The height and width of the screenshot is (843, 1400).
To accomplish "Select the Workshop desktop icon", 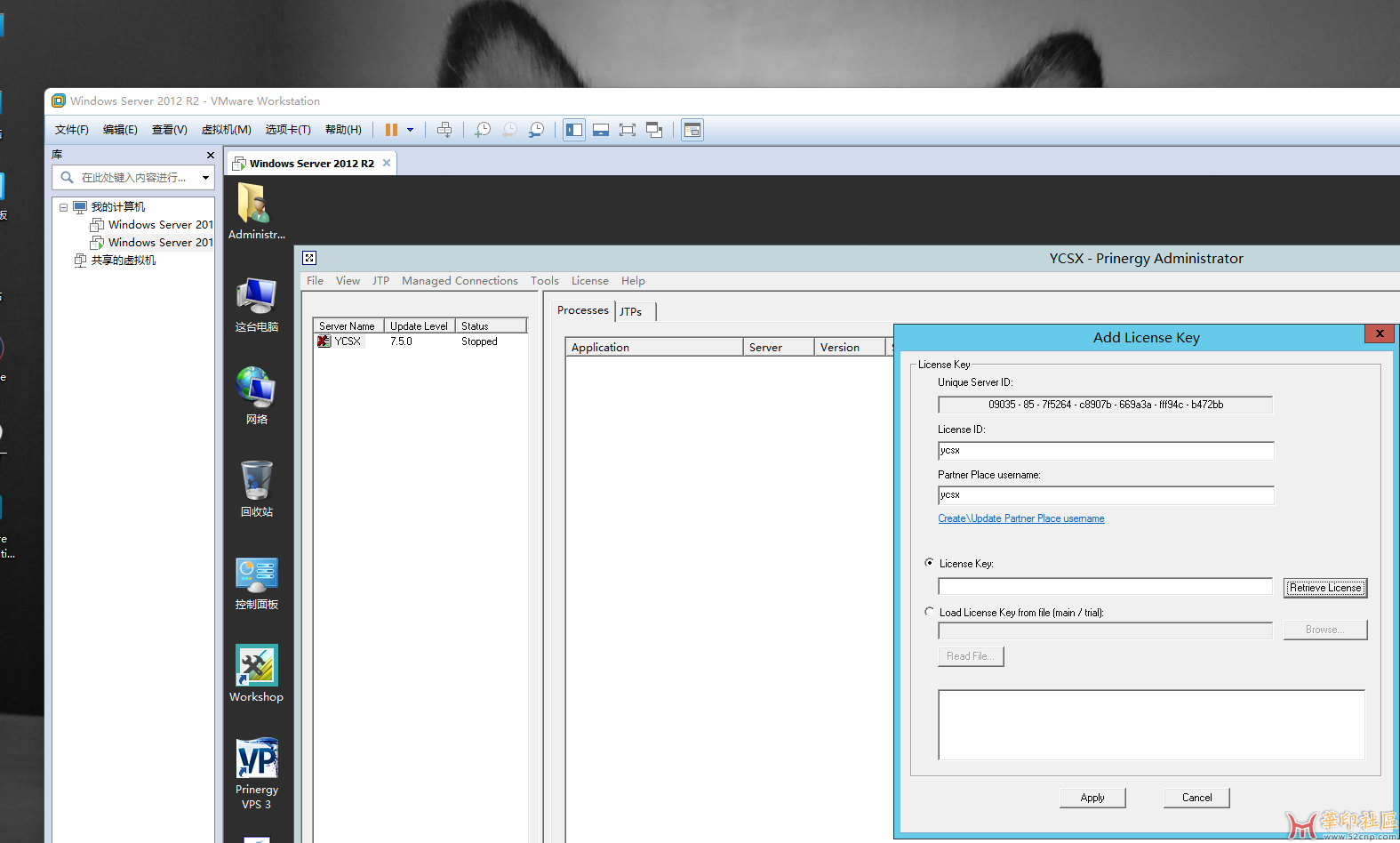I will point(257,674).
